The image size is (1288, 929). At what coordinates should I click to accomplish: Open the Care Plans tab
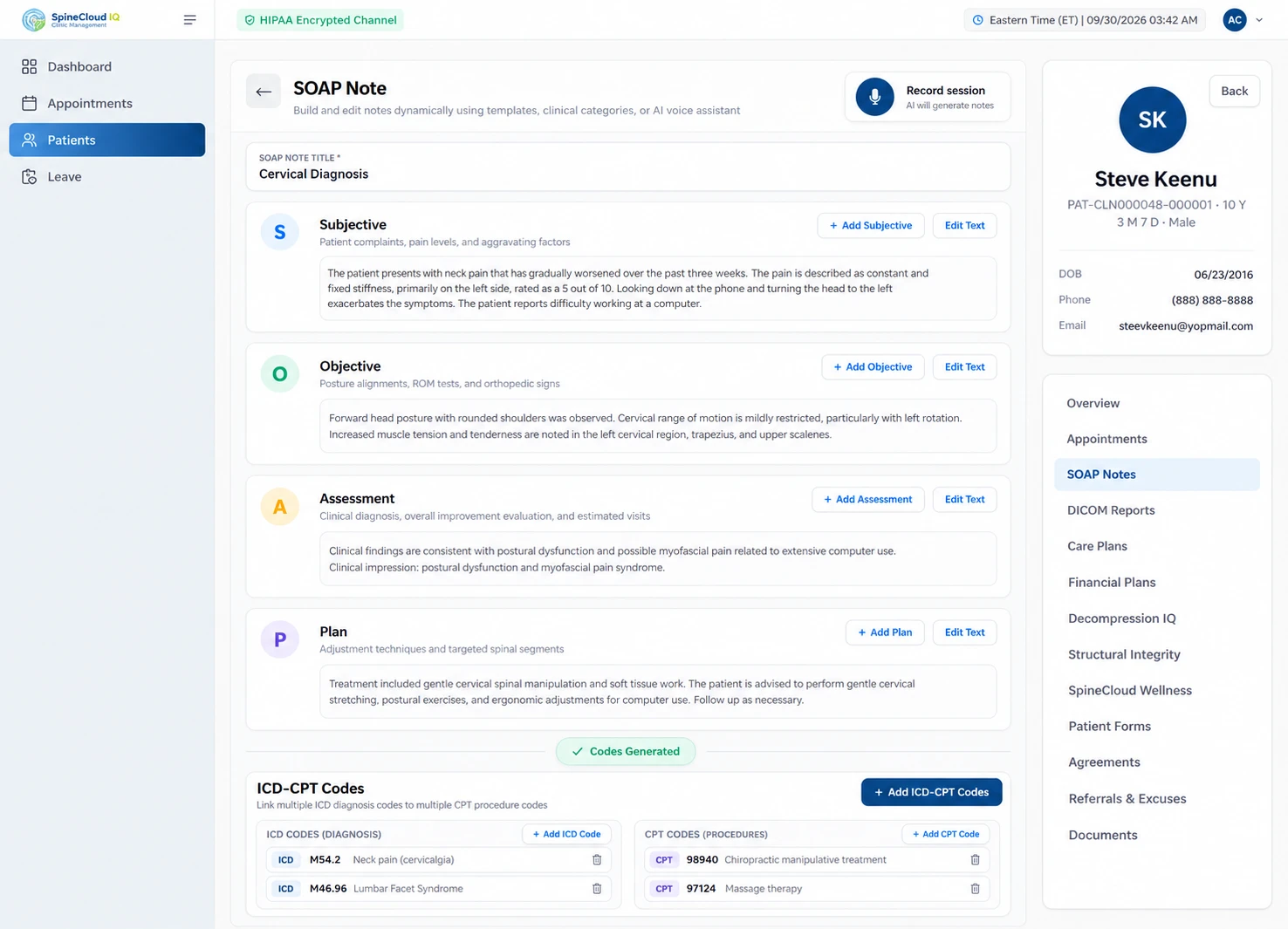(1157, 546)
